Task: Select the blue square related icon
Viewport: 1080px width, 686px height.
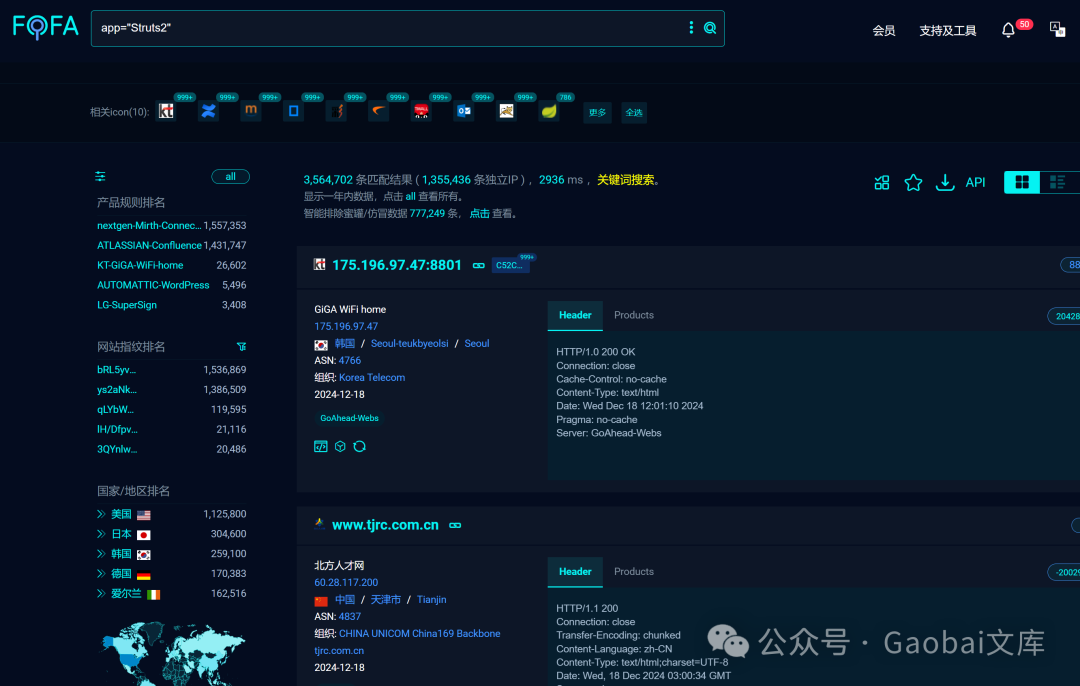Action: coord(293,111)
